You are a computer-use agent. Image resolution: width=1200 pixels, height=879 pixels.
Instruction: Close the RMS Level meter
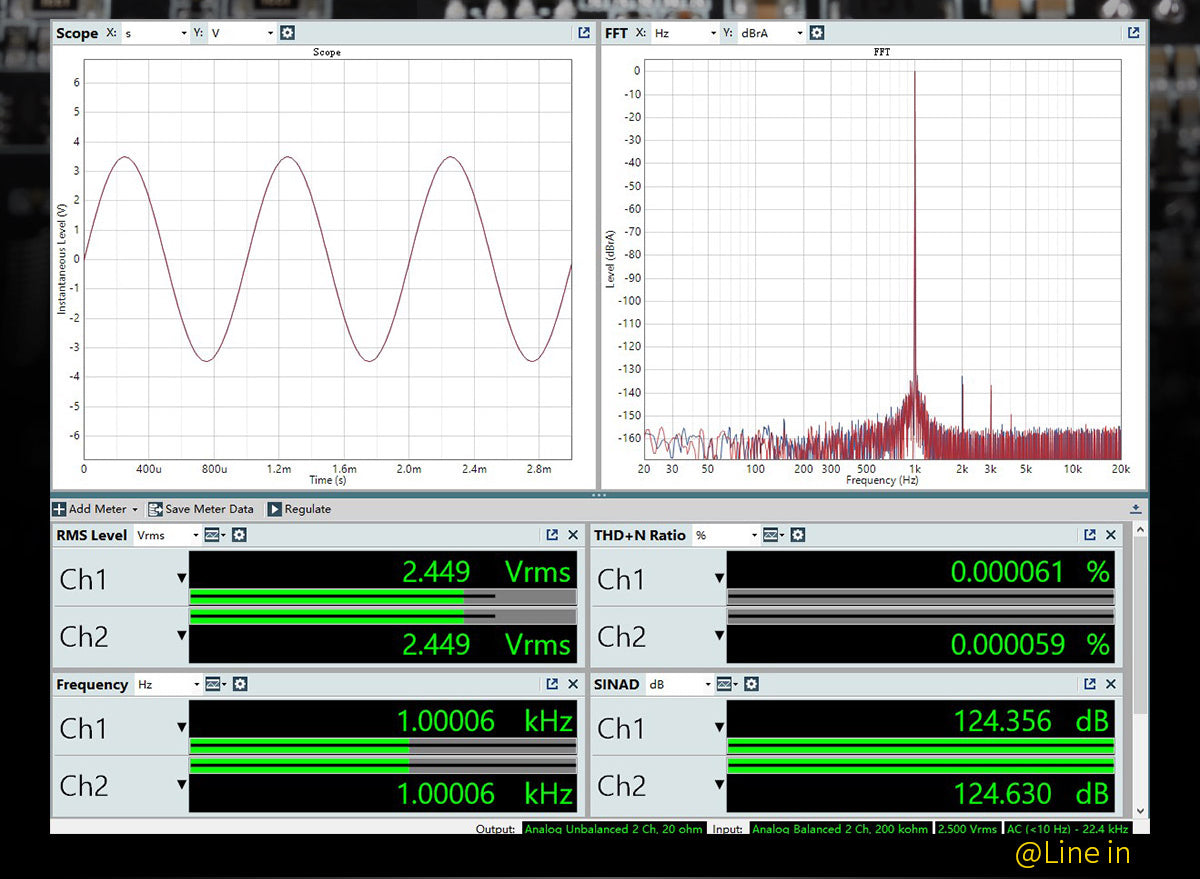point(573,535)
